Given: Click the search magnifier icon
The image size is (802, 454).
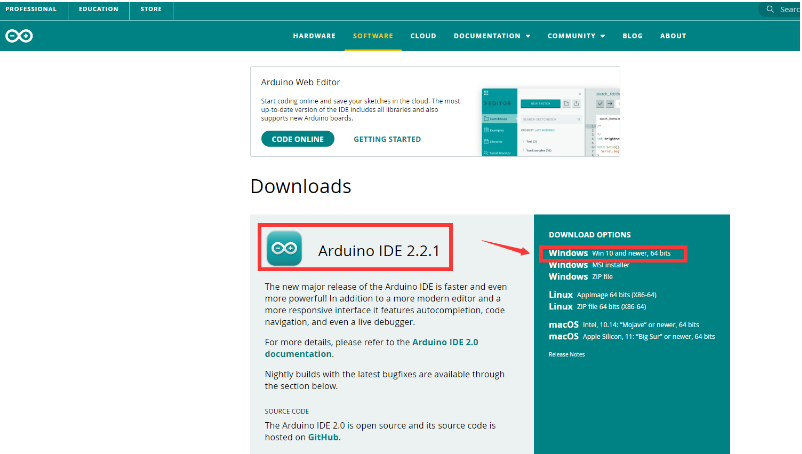Looking at the screenshot, I should click(769, 9).
